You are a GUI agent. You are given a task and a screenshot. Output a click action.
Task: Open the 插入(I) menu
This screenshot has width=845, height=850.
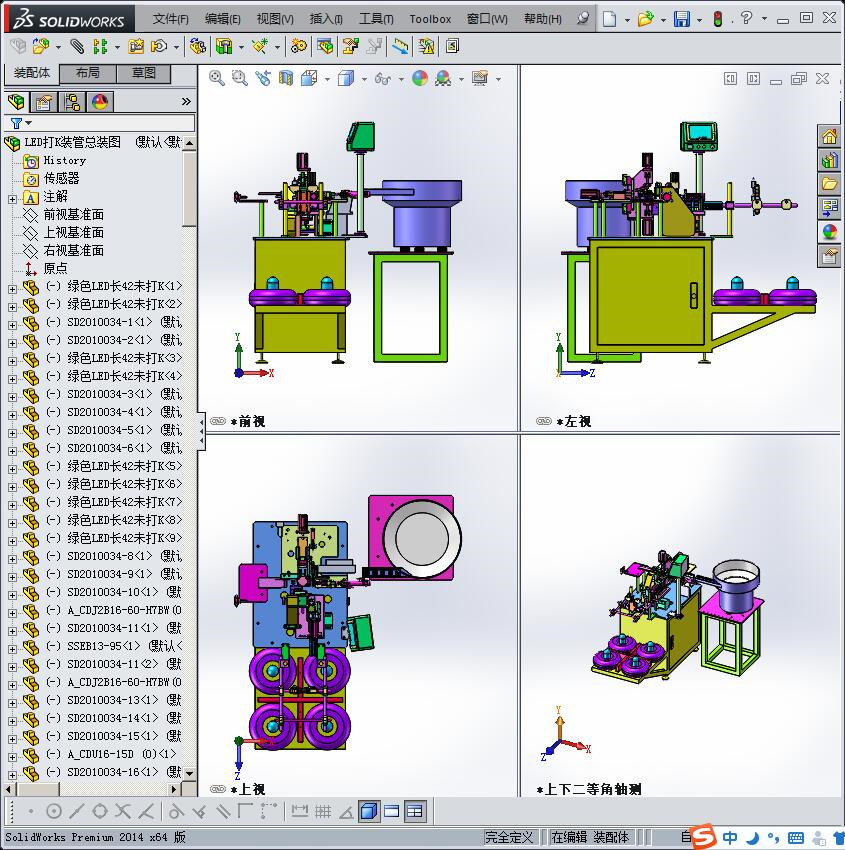pyautogui.click(x=326, y=19)
